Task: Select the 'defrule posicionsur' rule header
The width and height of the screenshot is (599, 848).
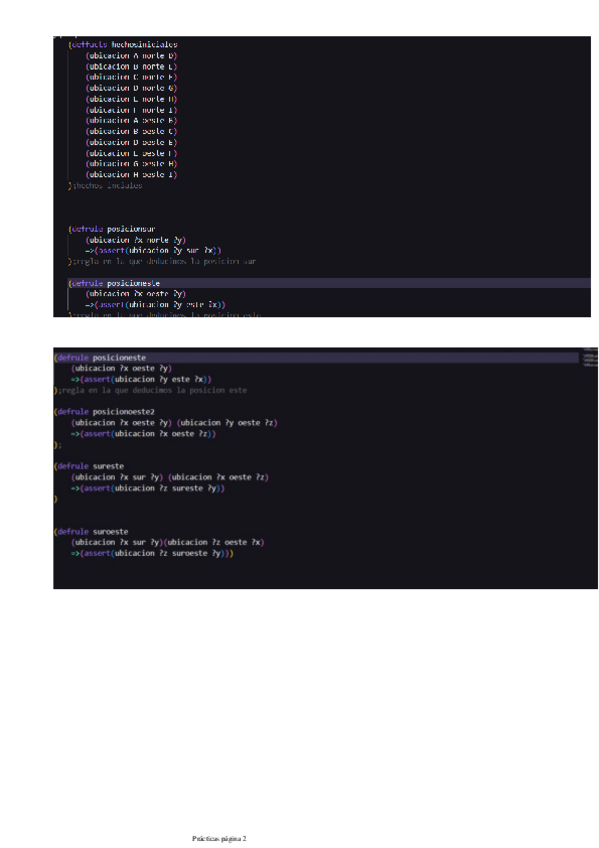Action: point(112,229)
